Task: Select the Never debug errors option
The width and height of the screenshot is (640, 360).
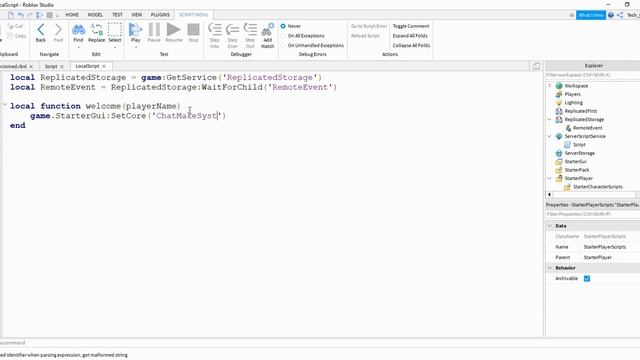Action: (x=283, y=26)
